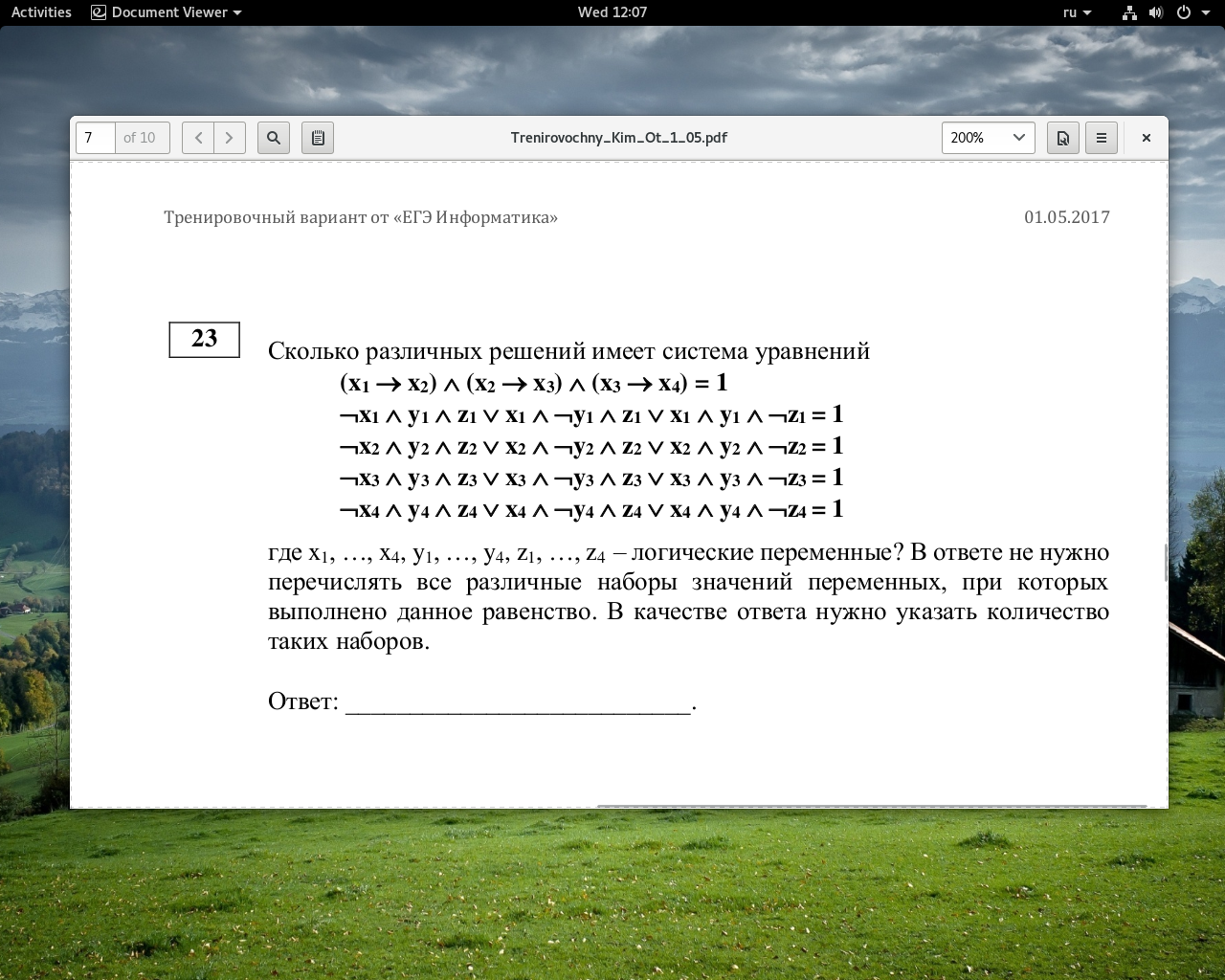Click the 'Ответ:' answer line
This screenshot has height=980, width=1225.
pyautogui.click(x=482, y=702)
